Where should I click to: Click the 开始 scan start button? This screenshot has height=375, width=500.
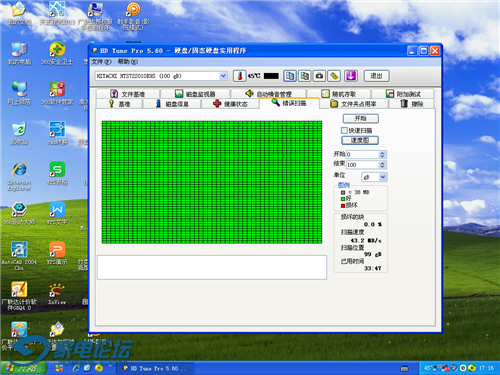click(x=360, y=118)
